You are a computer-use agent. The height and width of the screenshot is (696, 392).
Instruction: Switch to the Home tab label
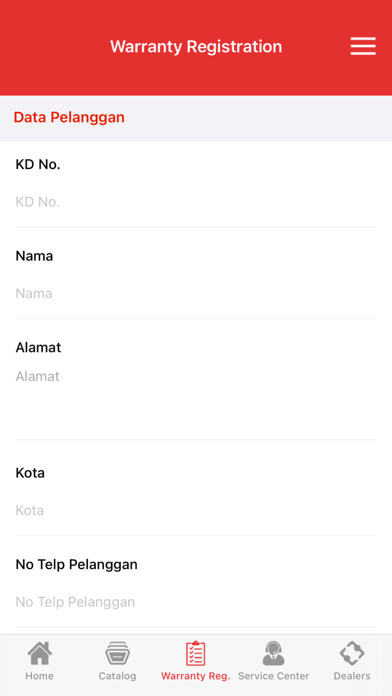coord(40,676)
